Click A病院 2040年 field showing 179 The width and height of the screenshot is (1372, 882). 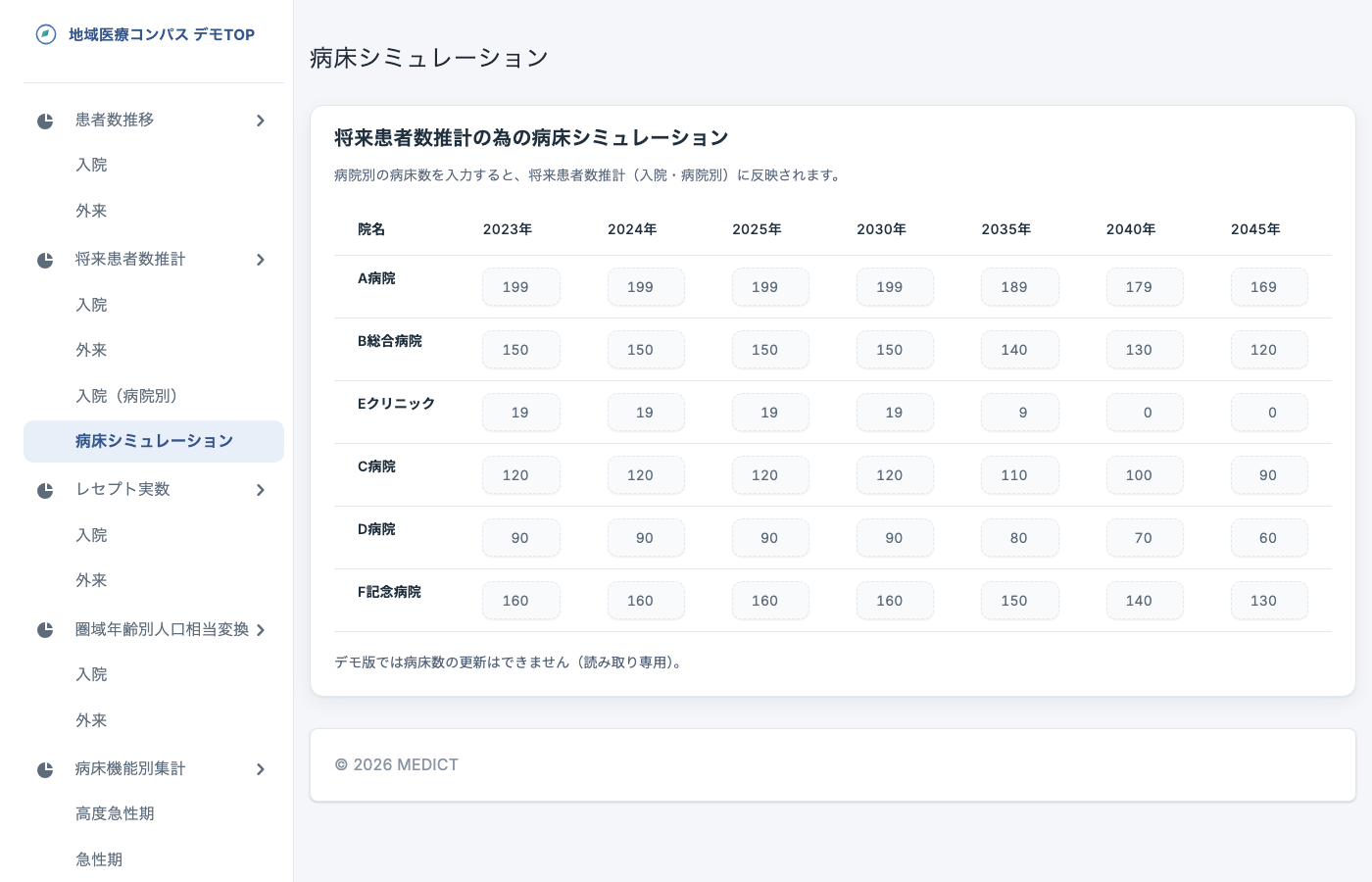coord(1145,287)
